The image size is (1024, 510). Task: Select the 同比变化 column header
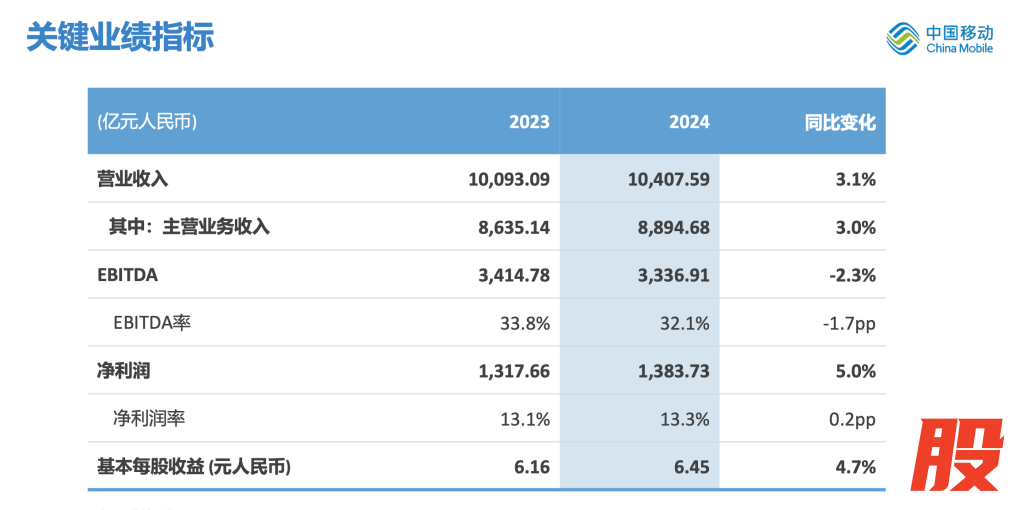[x=840, y=122]
